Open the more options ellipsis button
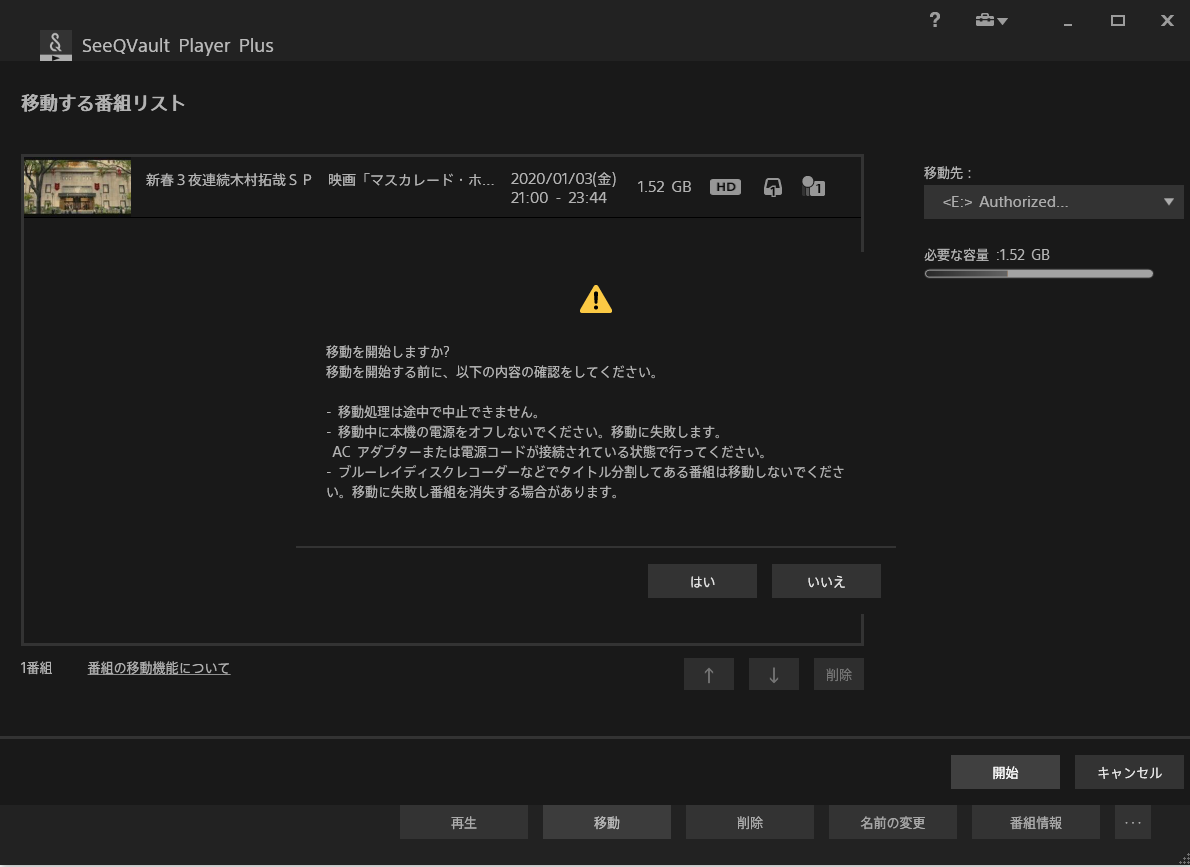This screenshot has height=867, width=1190. [1133, 823]
